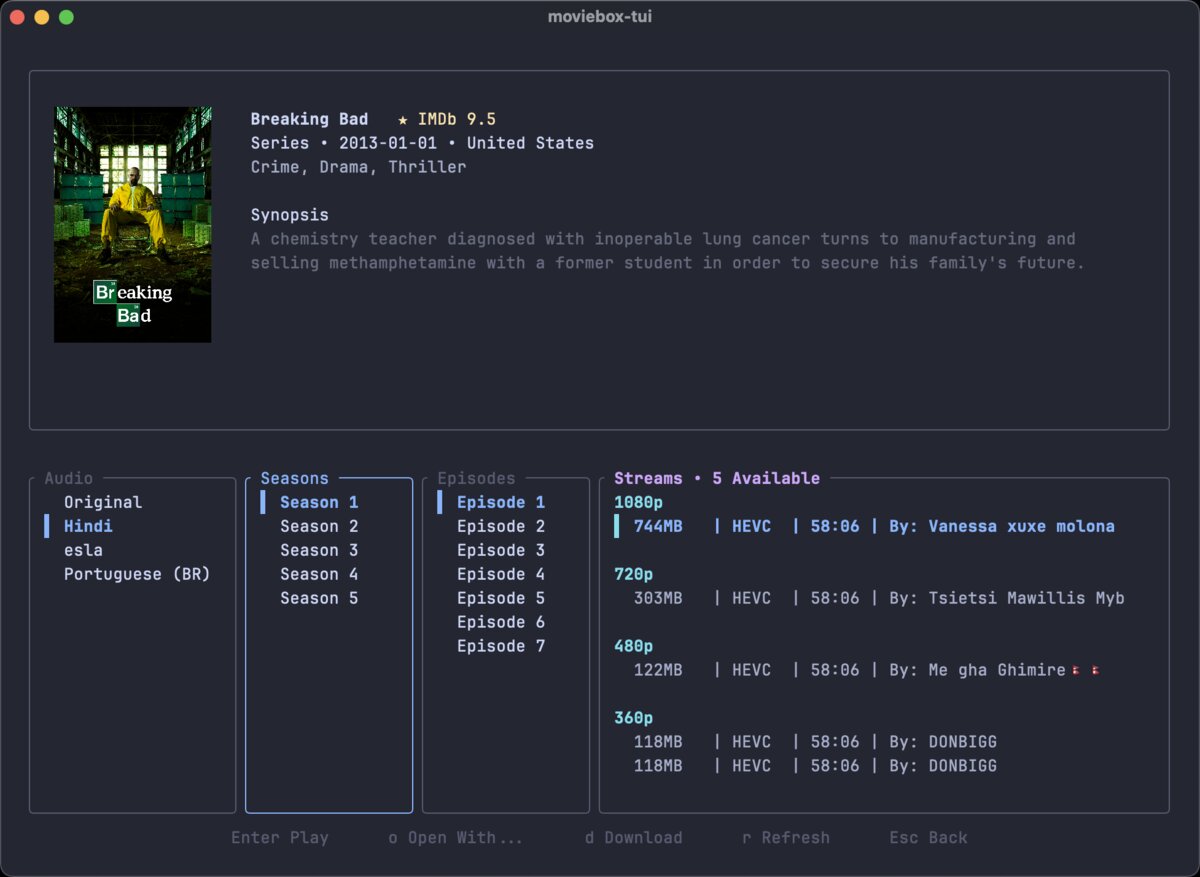
Task: Choose the 744MB 1080p stream by Vanessa
Action: pos(874,526)
